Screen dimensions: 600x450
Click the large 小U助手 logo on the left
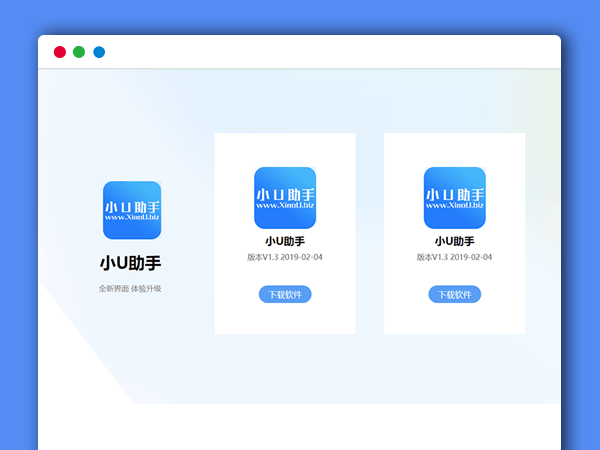click(132, 209)
